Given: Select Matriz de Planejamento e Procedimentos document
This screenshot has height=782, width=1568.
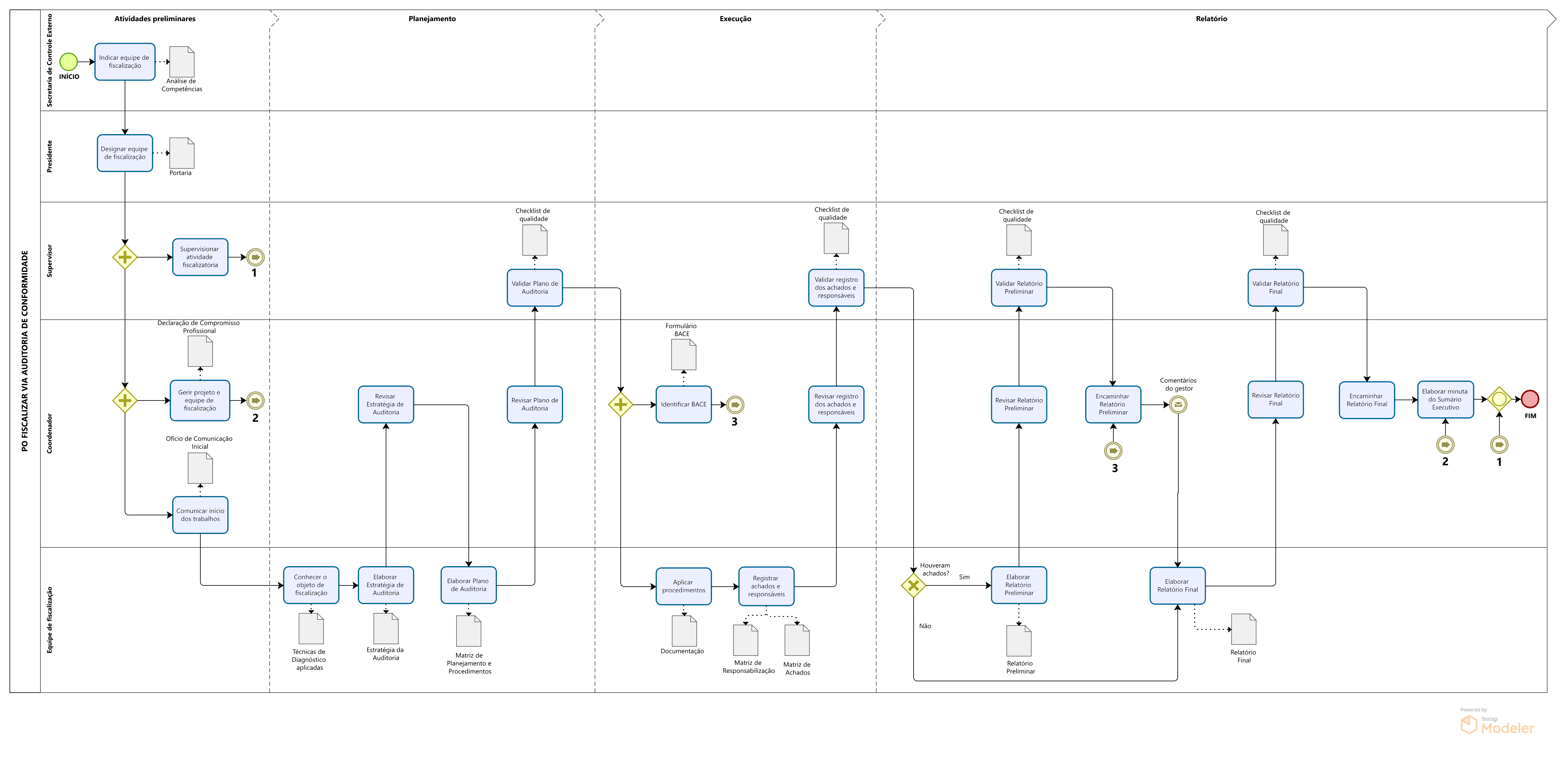Looking at the screenshot, I should pyautogui.click(x=469, y=631).
